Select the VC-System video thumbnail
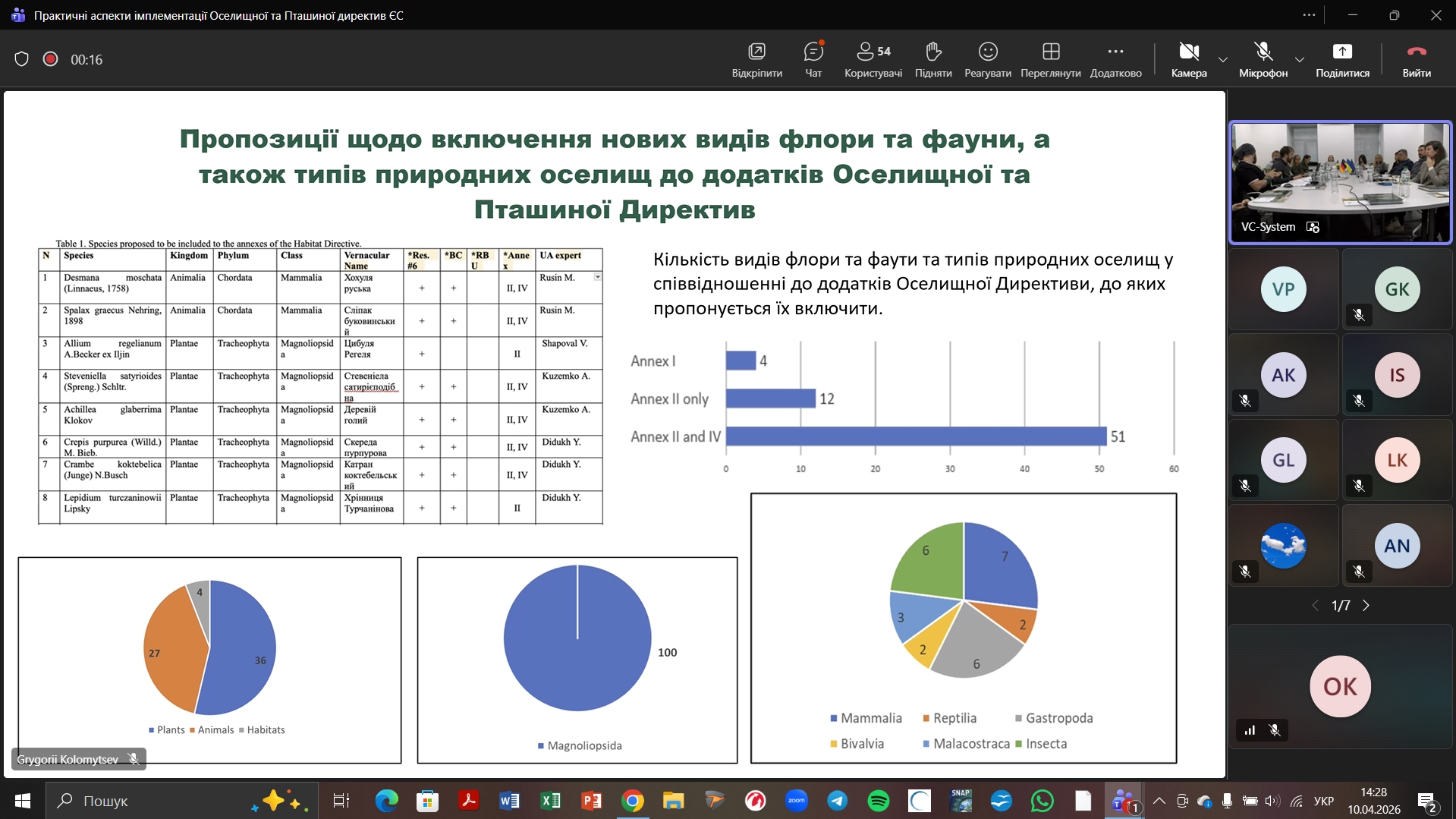This screenshot has height=819, width=1456. (1340, 182)
